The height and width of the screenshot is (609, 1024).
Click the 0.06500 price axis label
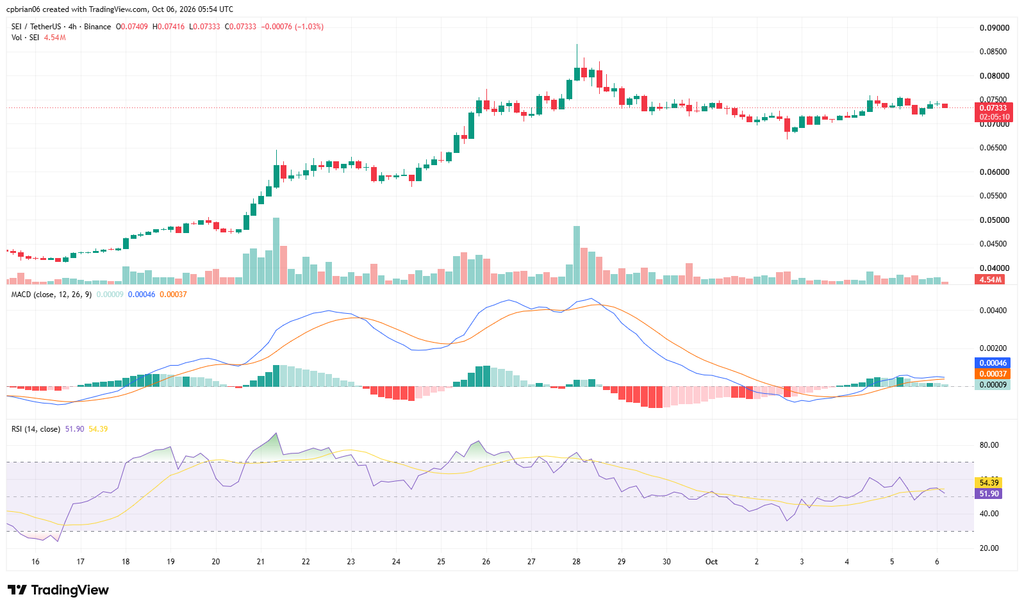tap(994, 148)
